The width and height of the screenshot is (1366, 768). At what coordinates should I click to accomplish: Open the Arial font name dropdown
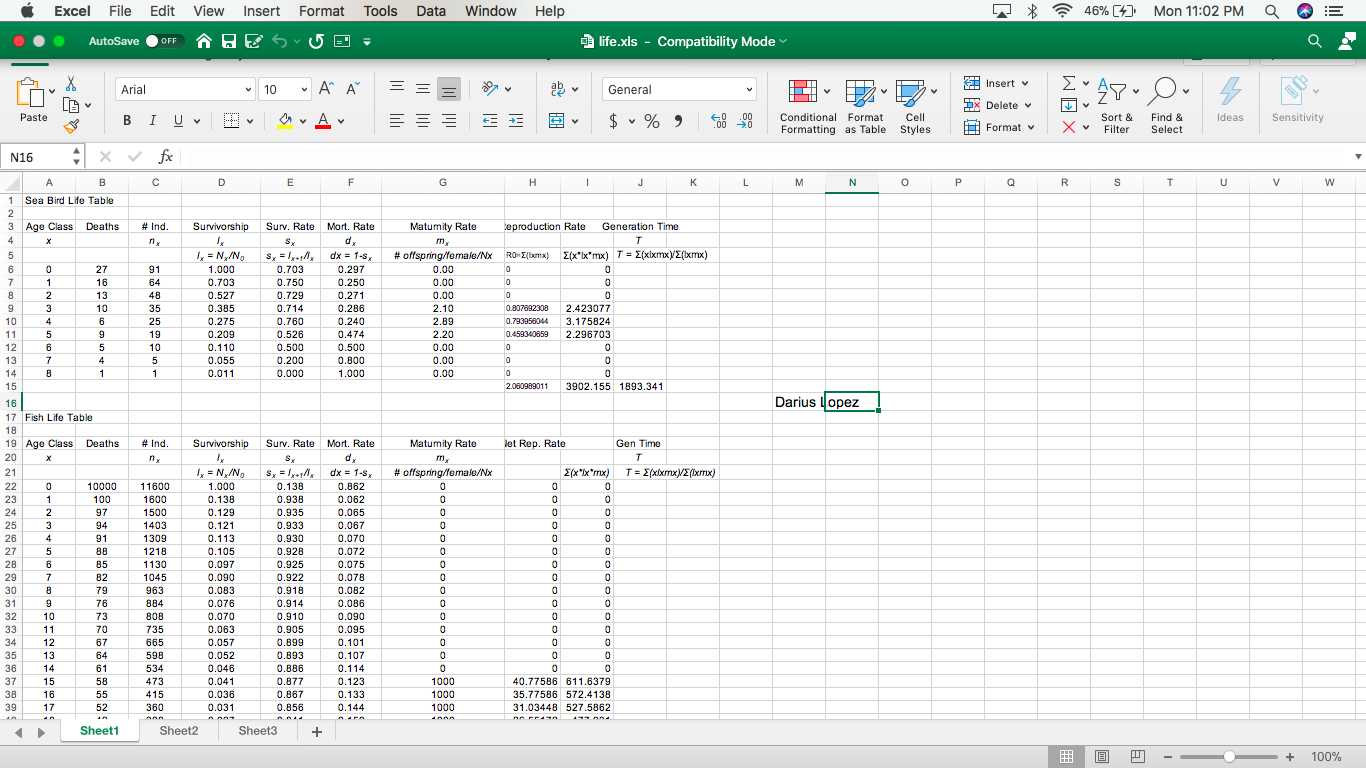[x=186, y=90]
